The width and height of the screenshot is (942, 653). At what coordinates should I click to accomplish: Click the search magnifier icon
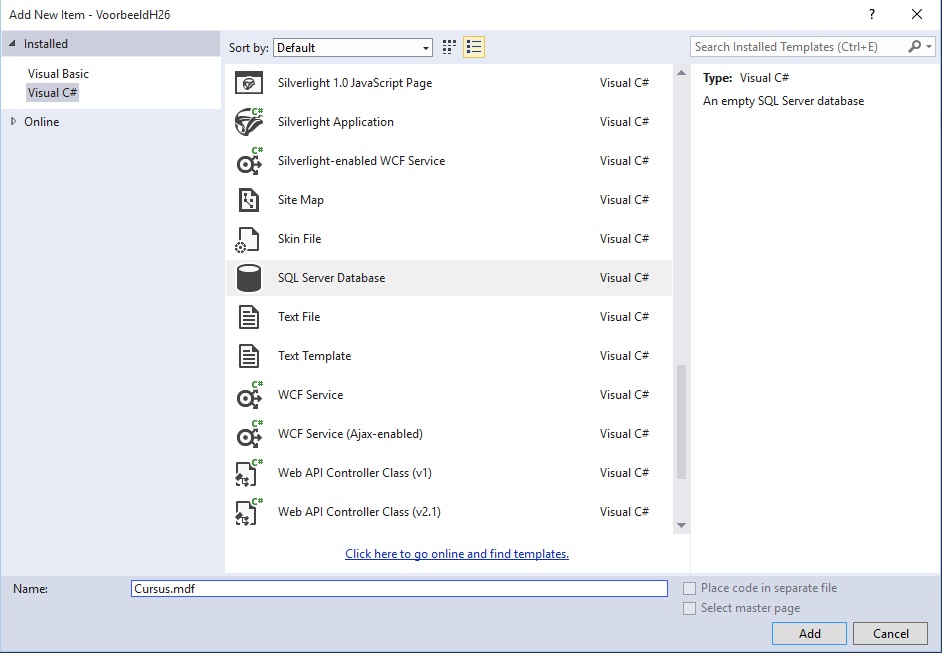[914, 47]
